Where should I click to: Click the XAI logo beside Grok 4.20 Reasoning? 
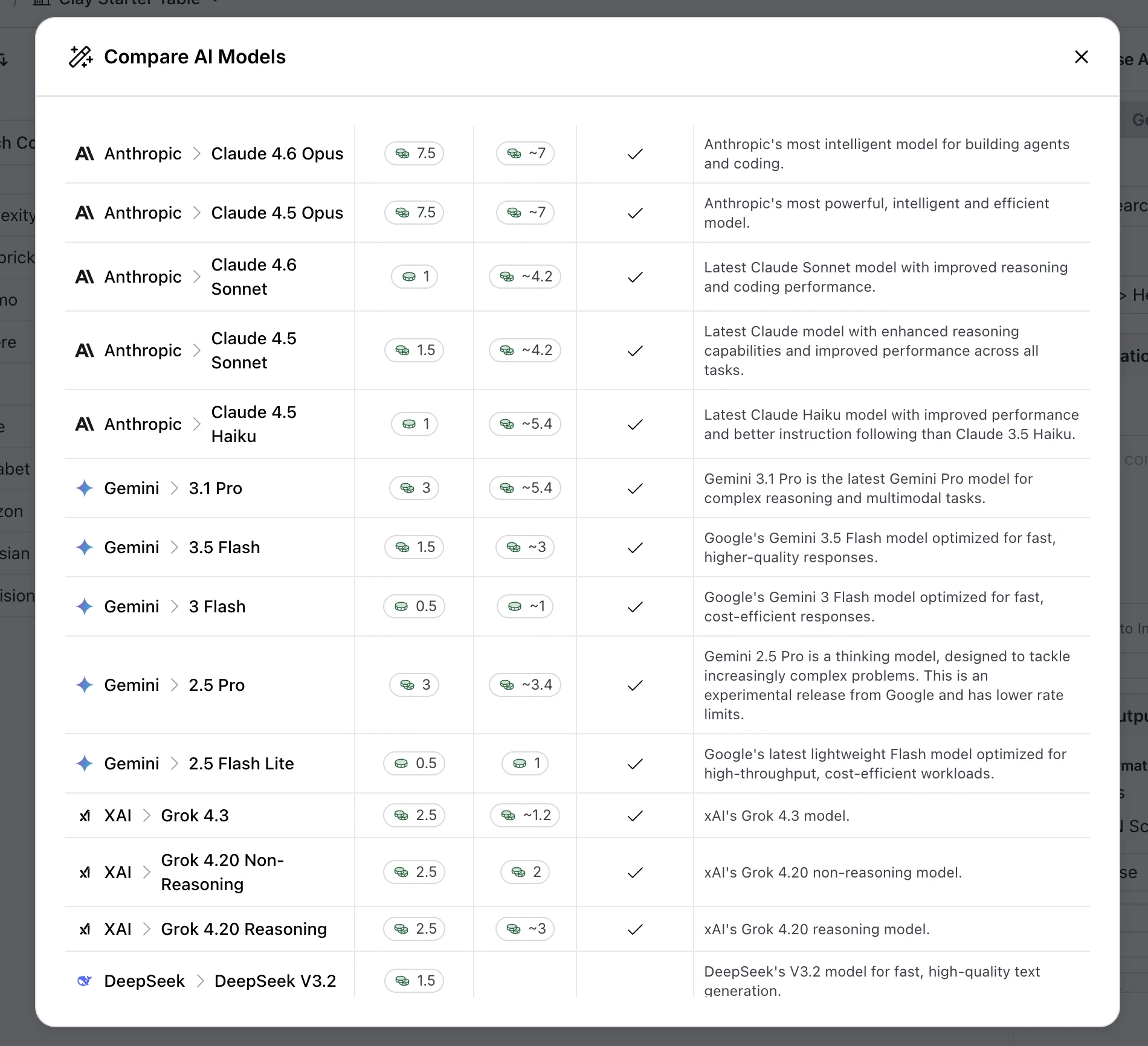click(x=85, y=929)
